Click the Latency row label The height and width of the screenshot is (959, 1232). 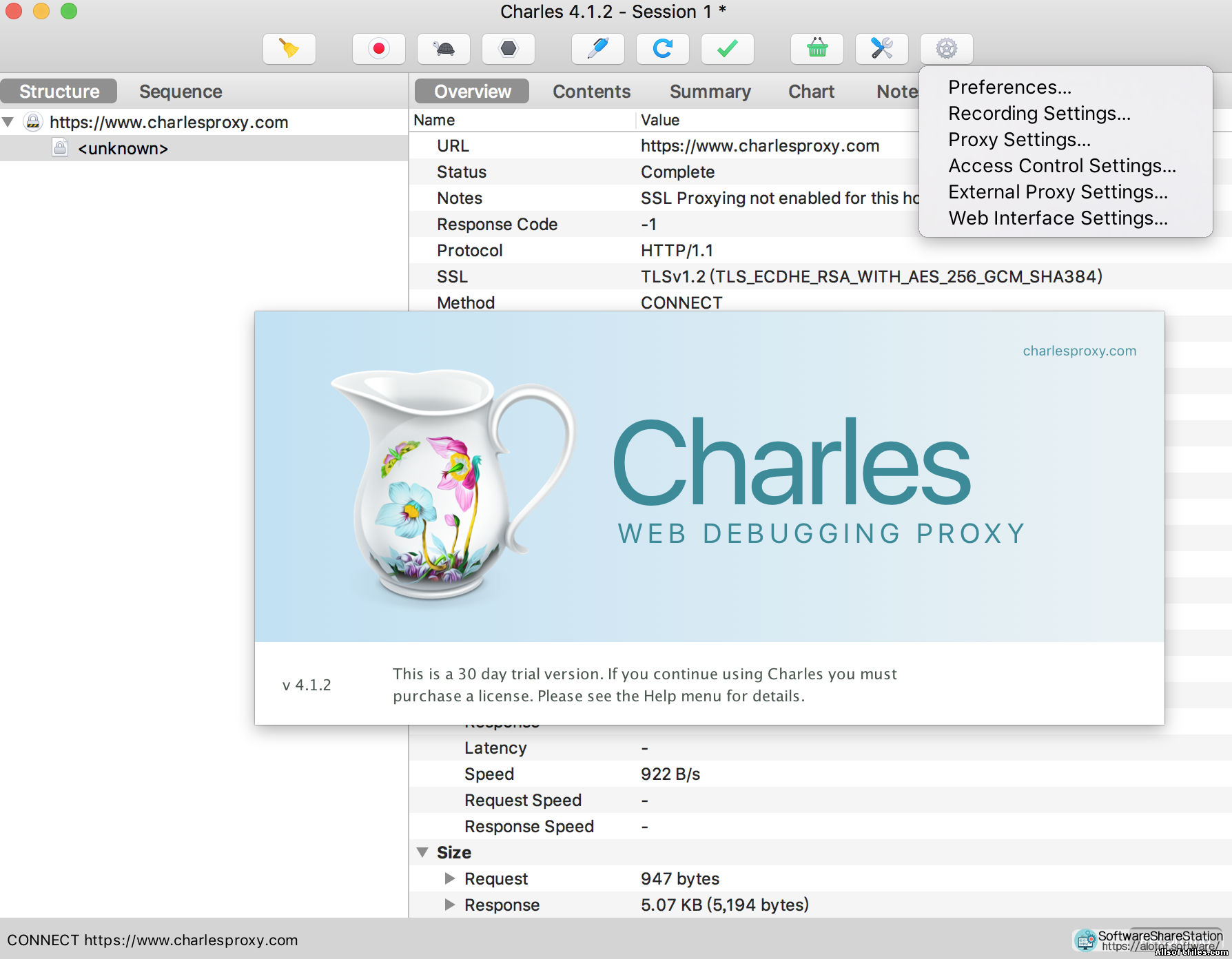495,747
